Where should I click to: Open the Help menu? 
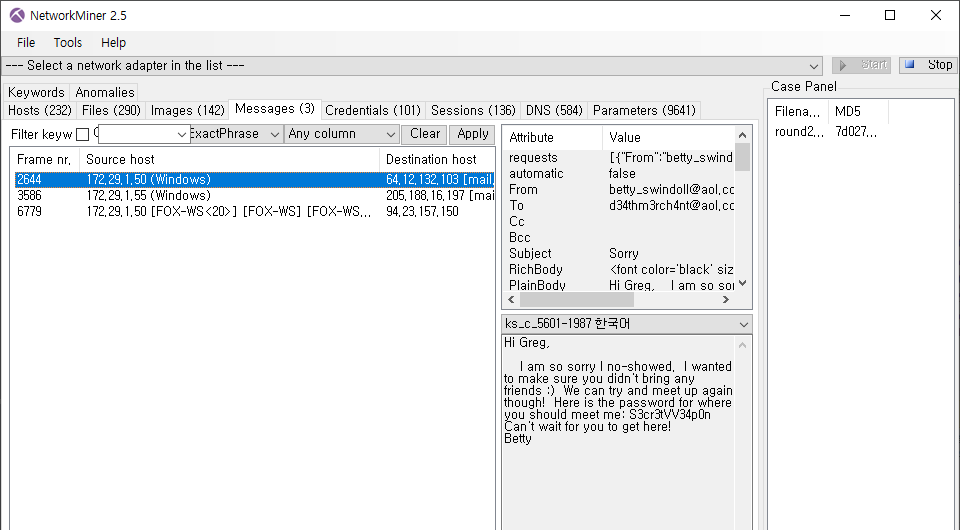pos(113,42)
